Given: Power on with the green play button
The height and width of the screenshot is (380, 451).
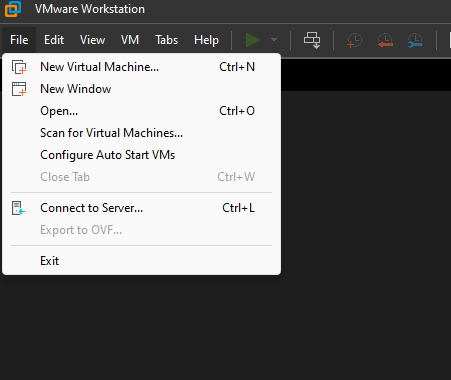Looking at the screenshot, I should [253, 40].
